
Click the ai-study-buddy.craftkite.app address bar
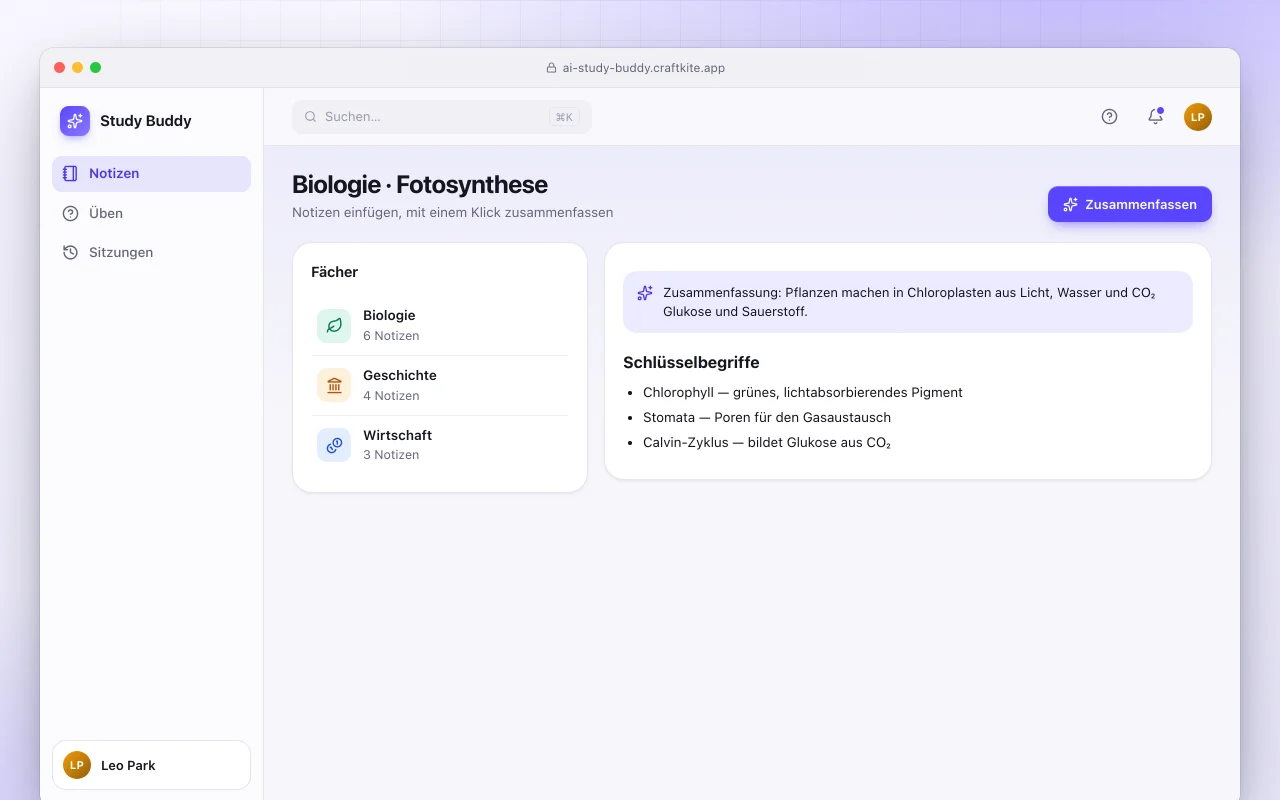click(x=636, y=68)
